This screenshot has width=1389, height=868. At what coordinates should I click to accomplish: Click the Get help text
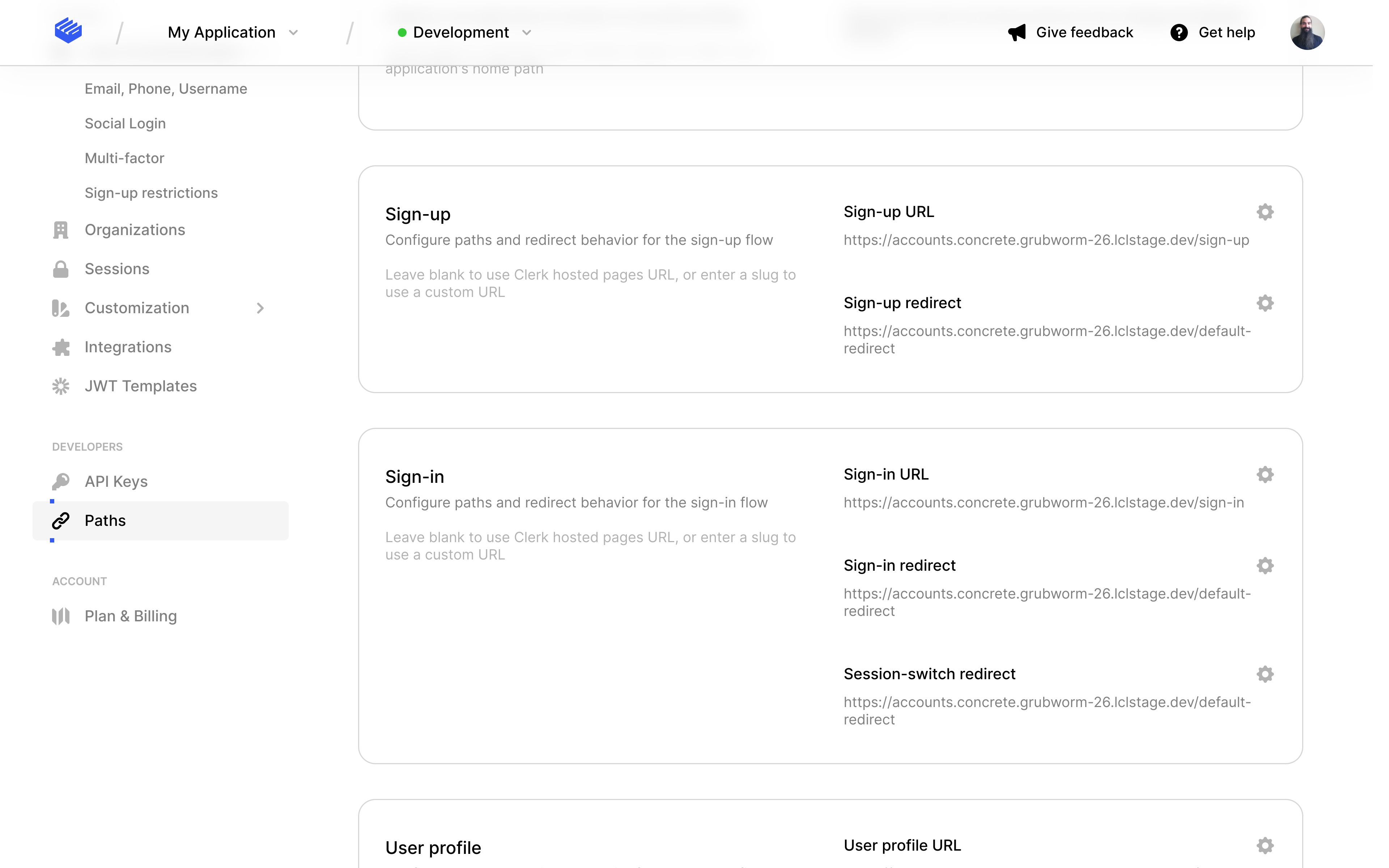pos(1227,33)
